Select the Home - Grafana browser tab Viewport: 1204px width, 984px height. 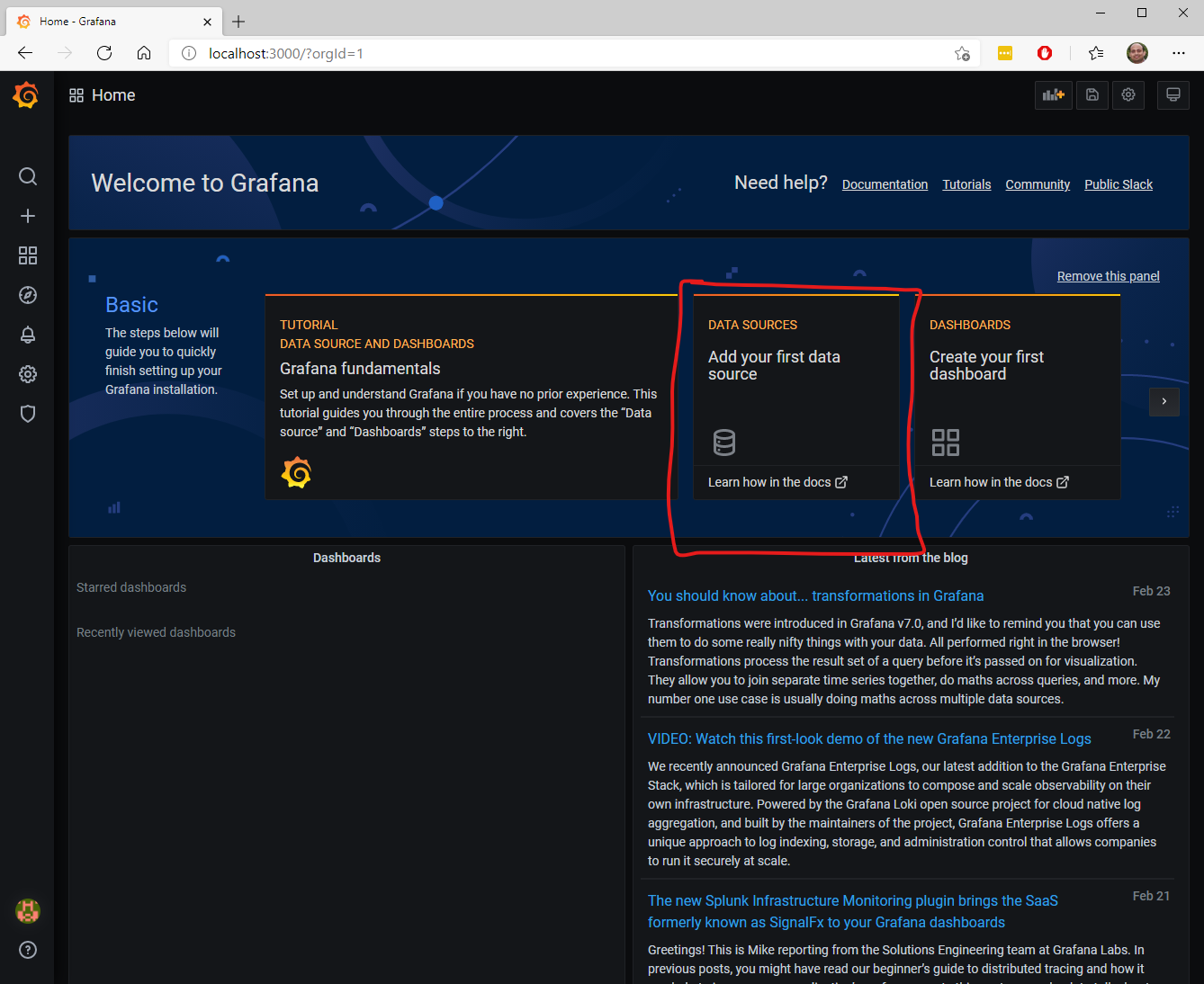pyautogui.click(x=115, y=22)
